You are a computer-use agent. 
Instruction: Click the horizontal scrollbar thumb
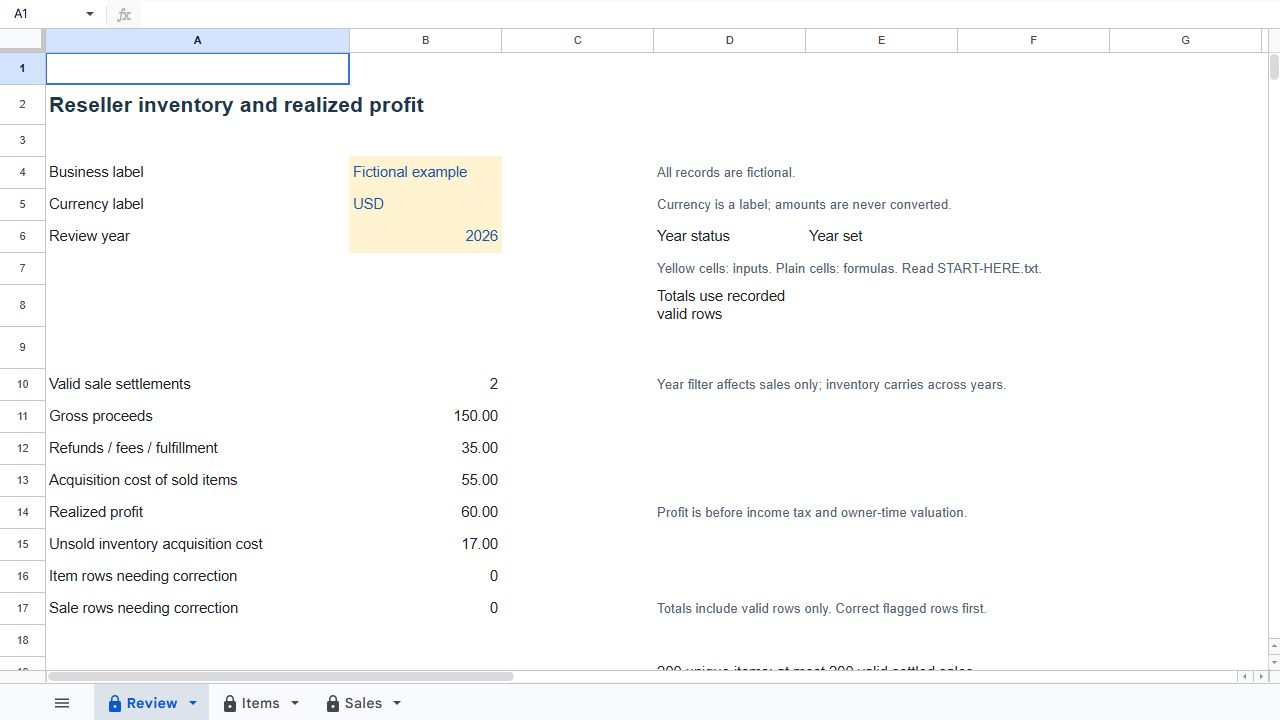[280, 677]
